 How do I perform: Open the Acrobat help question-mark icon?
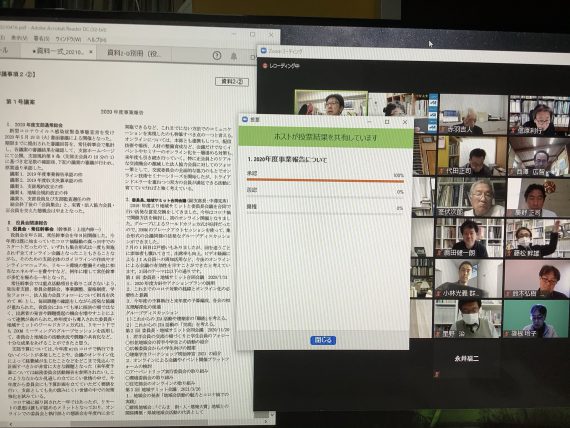pyautogui.click(x=217, y=56)
